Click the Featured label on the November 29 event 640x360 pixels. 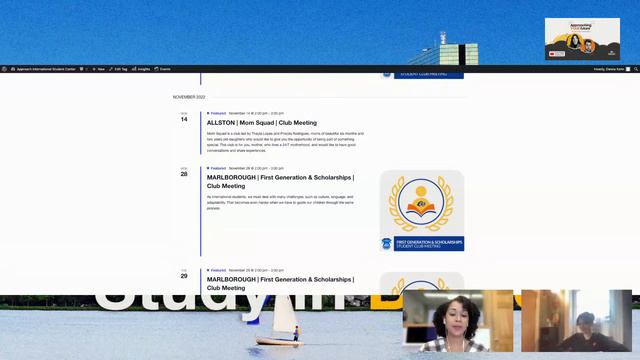[218, 270]
